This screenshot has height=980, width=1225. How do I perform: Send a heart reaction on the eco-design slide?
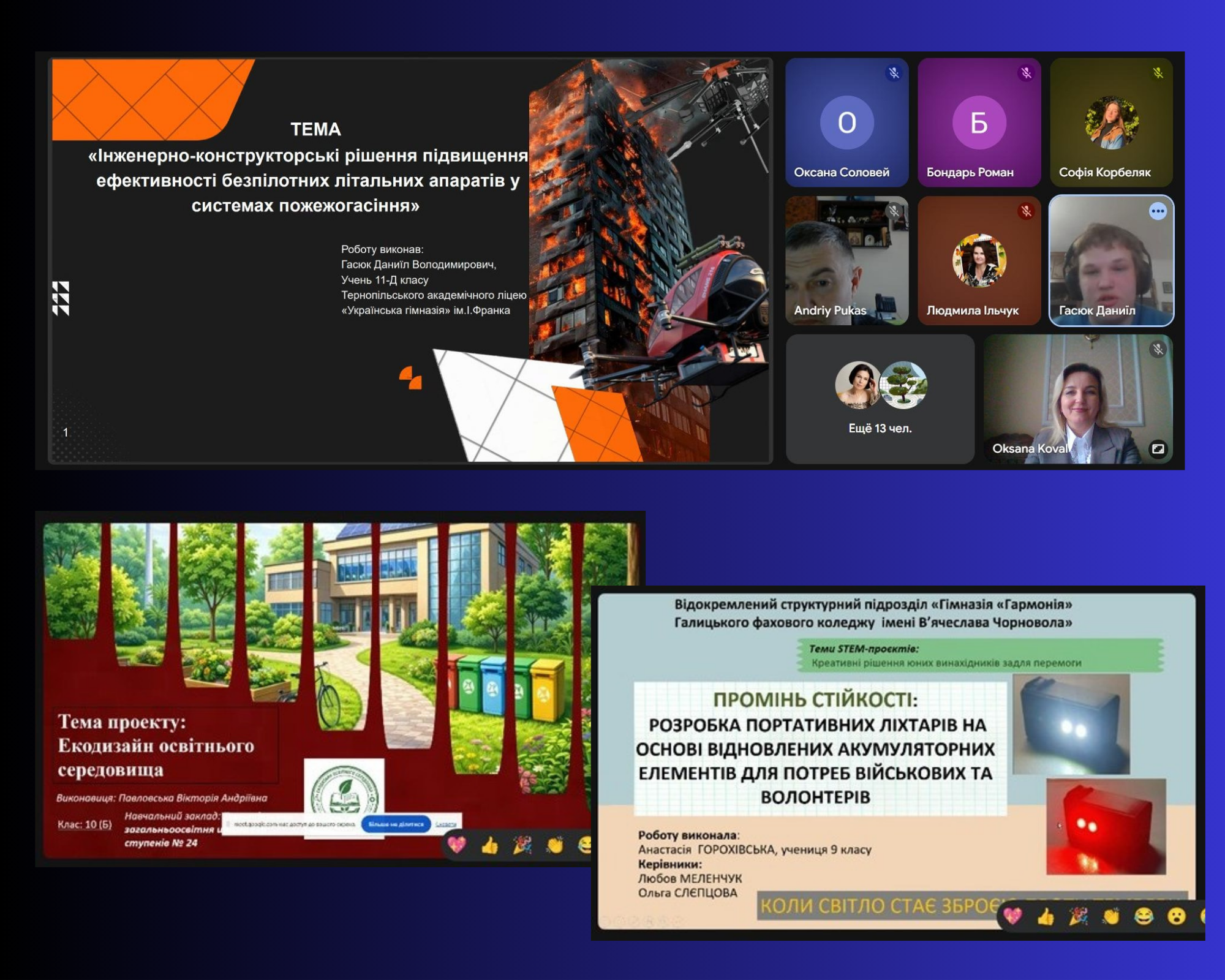[x=457, y=845]
